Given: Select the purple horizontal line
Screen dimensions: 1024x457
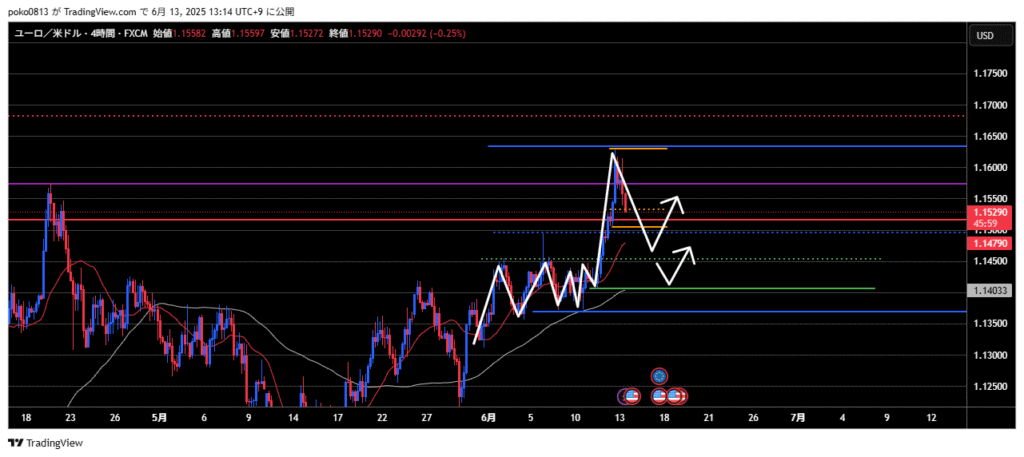Looking at the screenshot, I should [300, 183].
